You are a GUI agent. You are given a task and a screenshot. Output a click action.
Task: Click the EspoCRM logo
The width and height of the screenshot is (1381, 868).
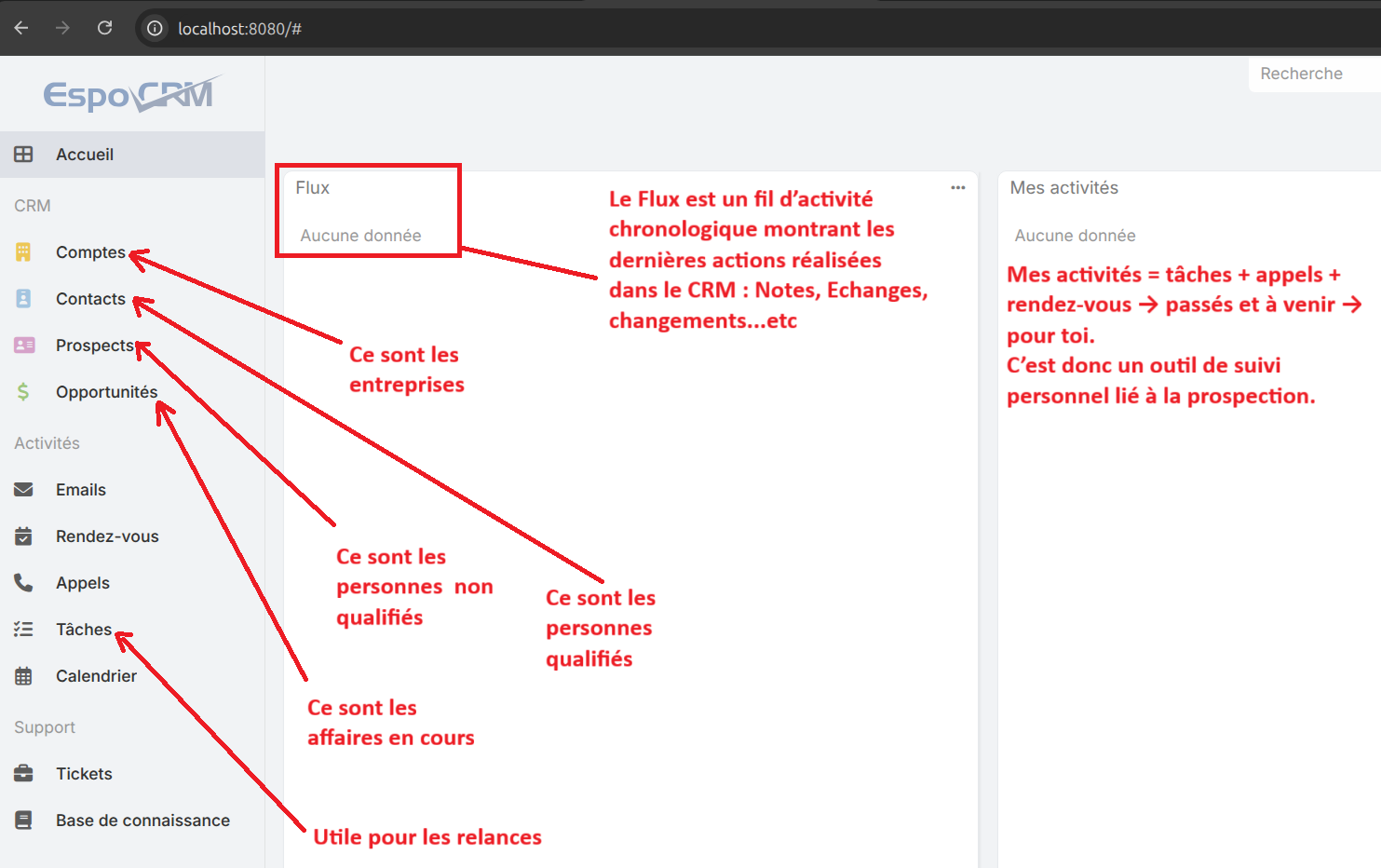click(x=131, y=94)
